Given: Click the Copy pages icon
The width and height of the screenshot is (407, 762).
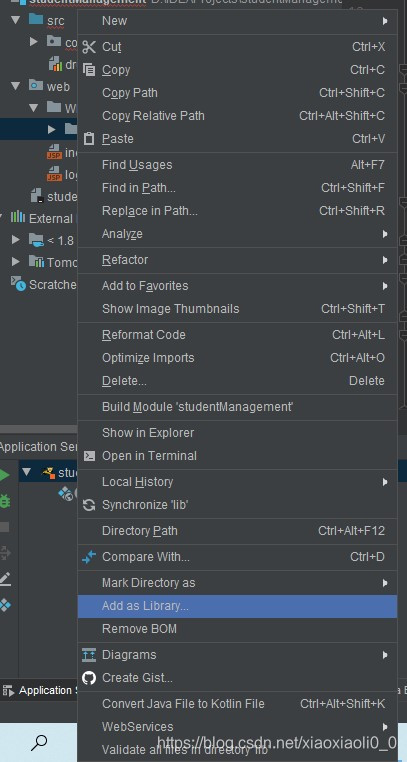Looking at the screenshot, I should coord(89,70).
